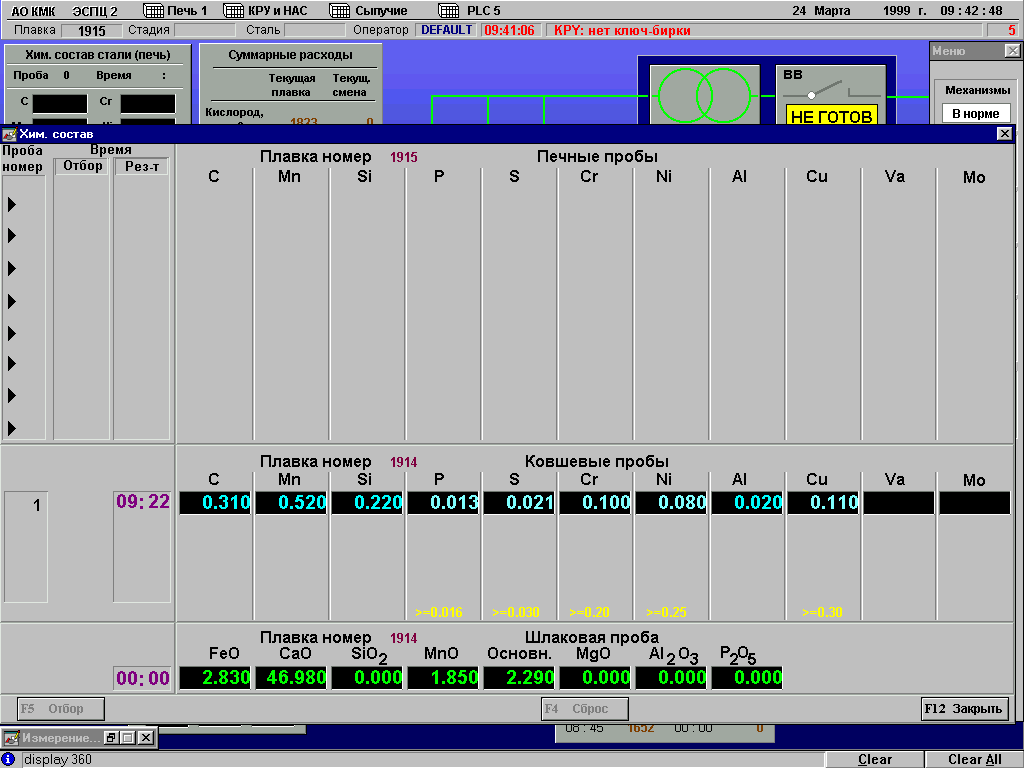Click the Измерение window title icon
Image resolution: width=1024 pixels, height=768 pixels.
11,738
